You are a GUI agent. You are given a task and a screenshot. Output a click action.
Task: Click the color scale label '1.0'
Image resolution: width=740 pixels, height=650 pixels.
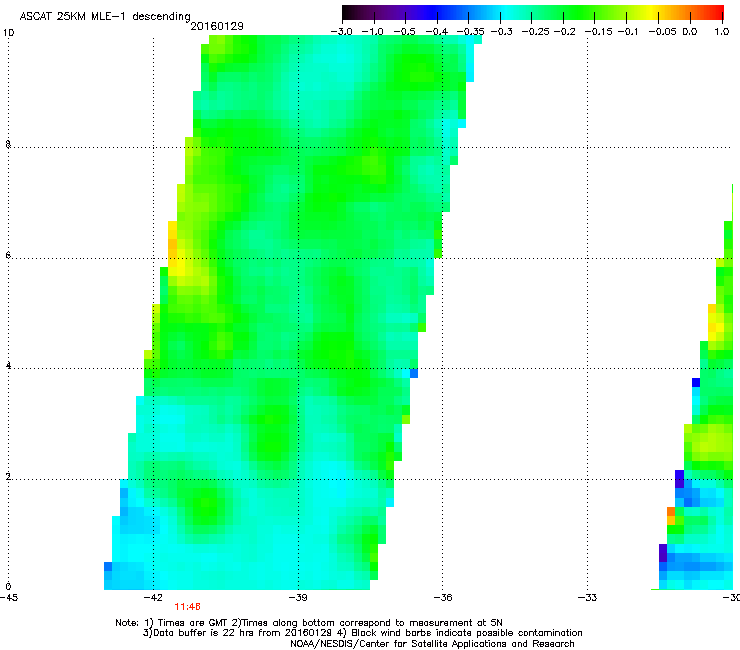click(722, 32)
